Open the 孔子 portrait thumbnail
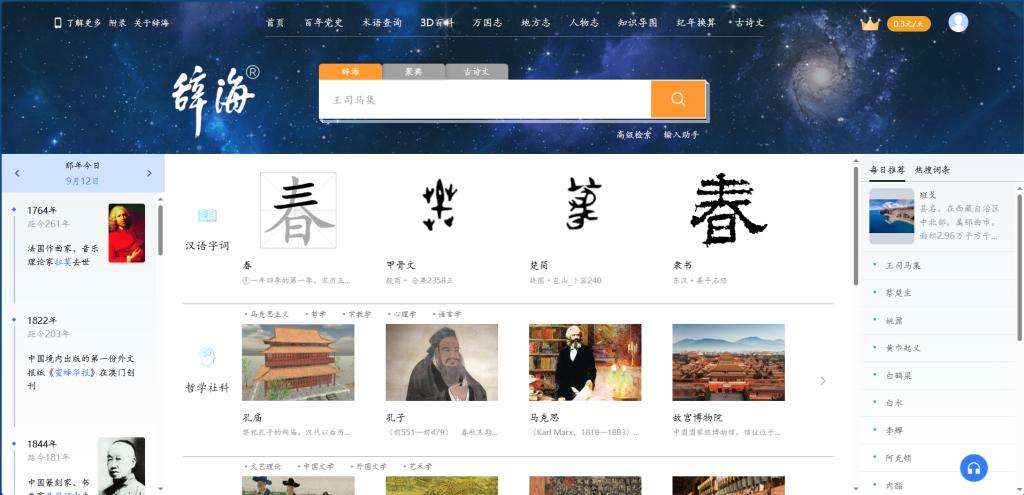This screenshot has height=495, width=1024. [x=441, y=362]
